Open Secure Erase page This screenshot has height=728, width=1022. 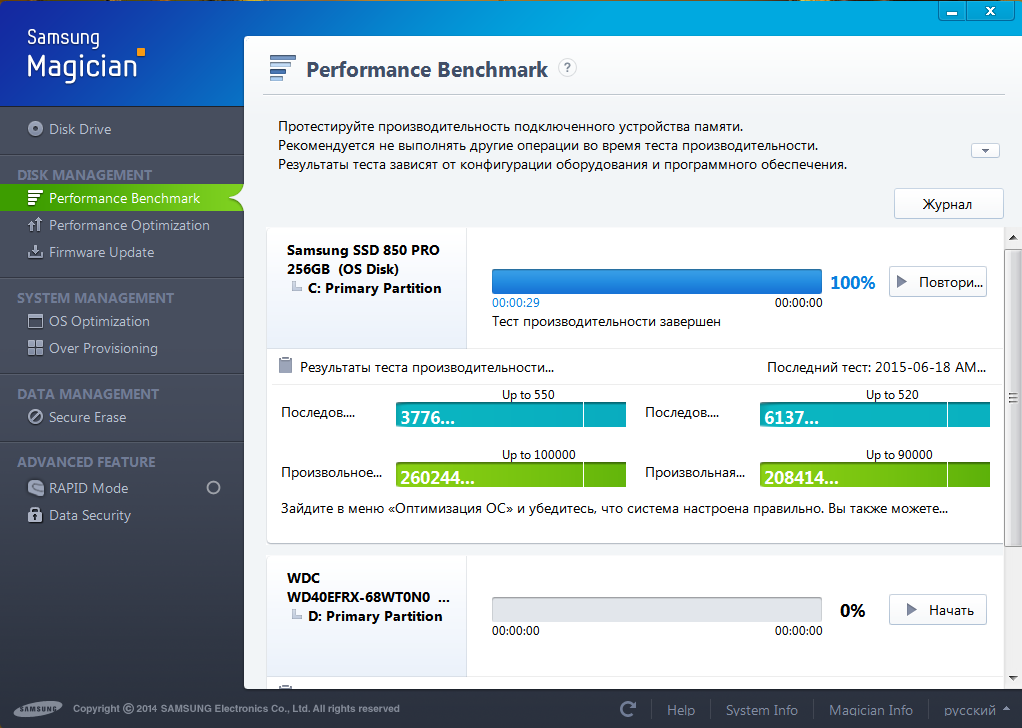tap(87, 417)
